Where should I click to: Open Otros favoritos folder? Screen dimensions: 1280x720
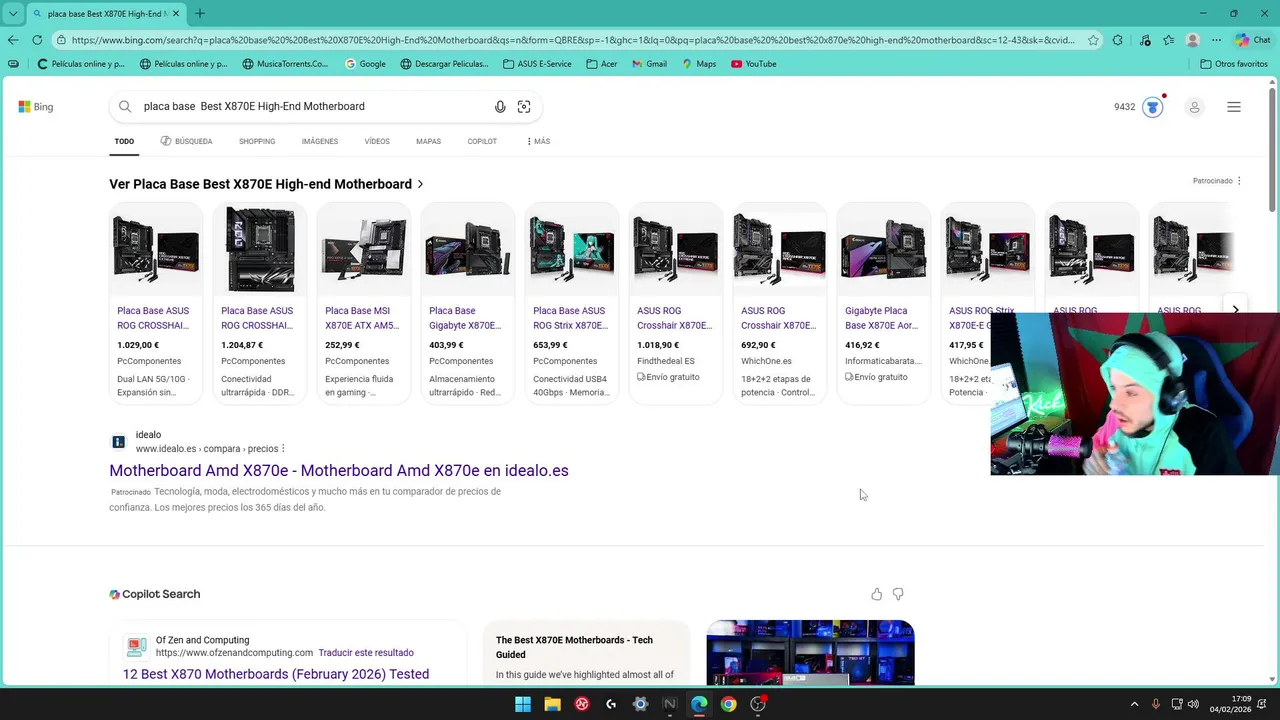click(x=1234, y=64)
